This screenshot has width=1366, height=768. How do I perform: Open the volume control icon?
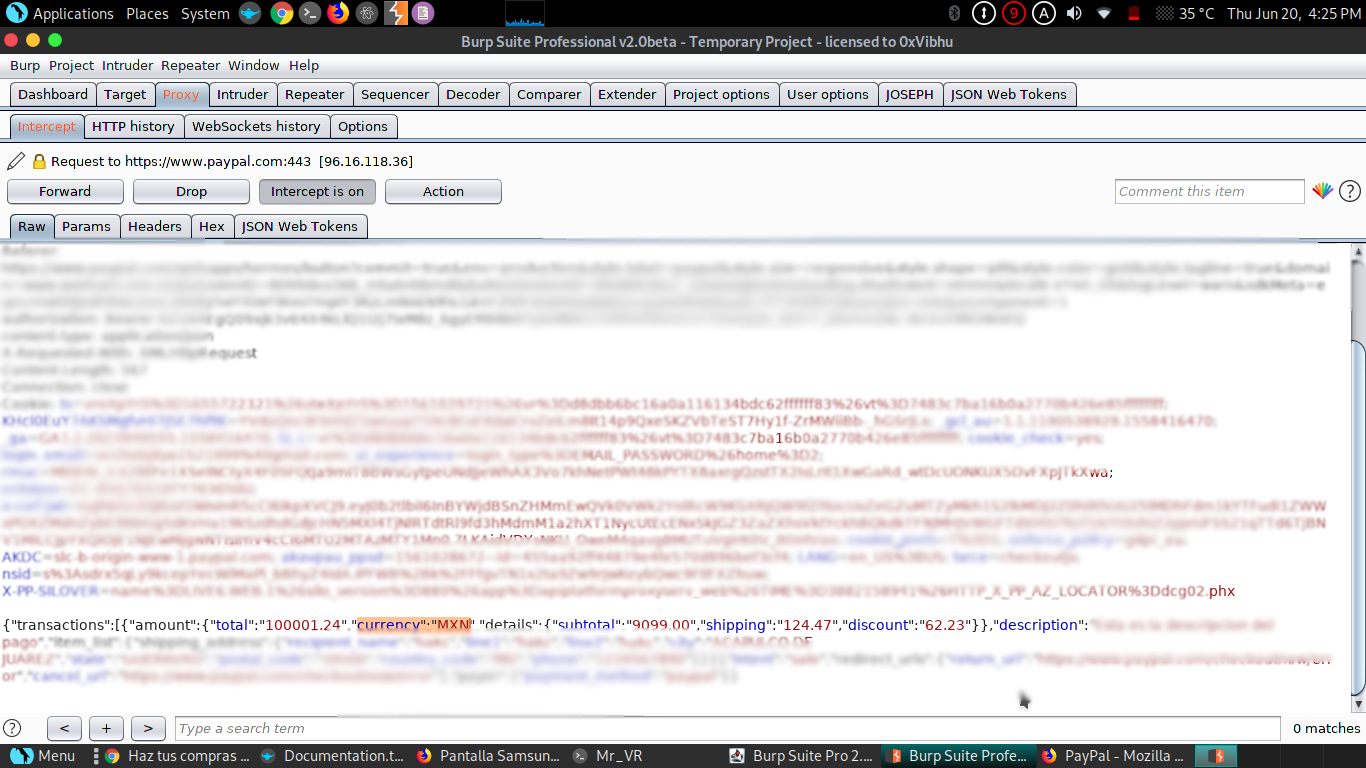click(1074, 13)
